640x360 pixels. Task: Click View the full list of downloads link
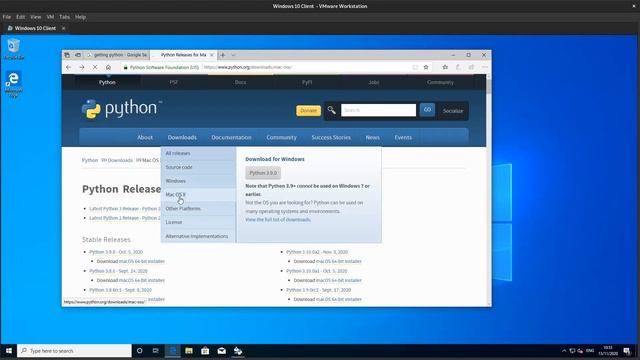(278, 220)
